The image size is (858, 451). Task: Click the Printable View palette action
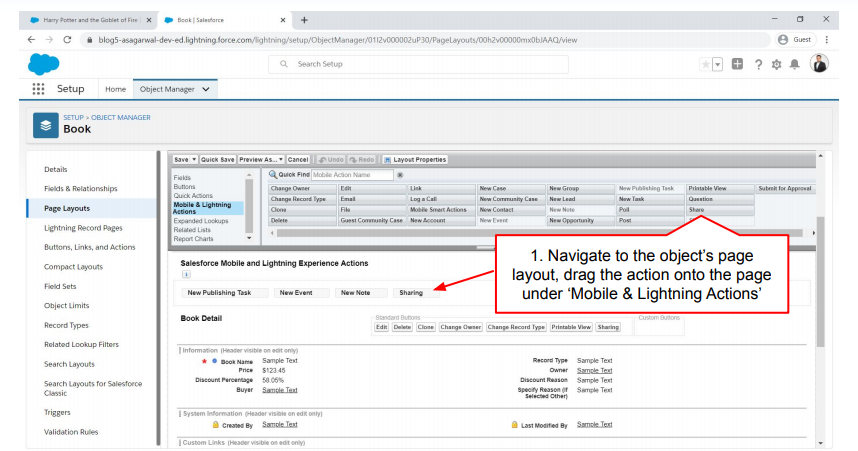coord(720,189)
